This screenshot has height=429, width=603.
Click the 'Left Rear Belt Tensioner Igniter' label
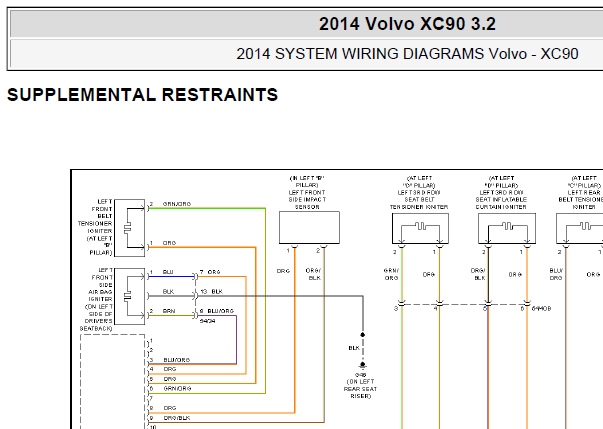582,192
